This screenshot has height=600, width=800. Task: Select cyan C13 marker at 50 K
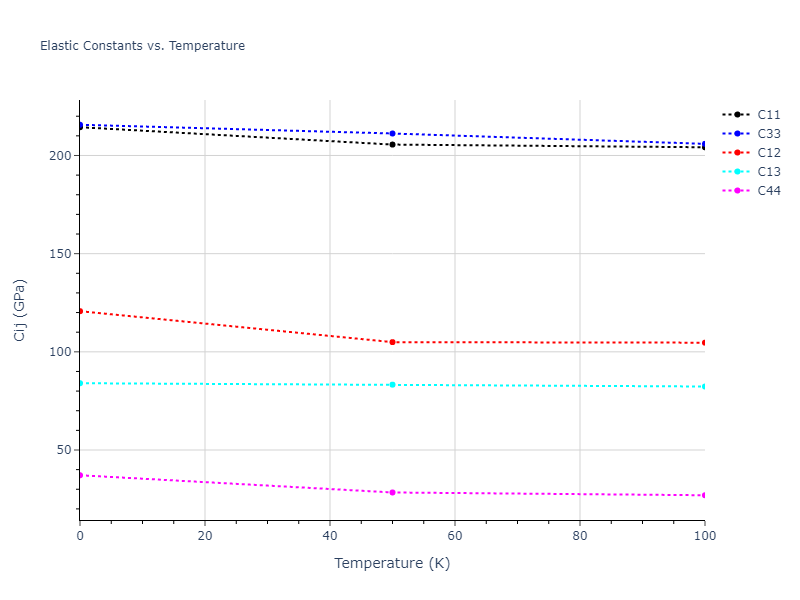(392, 385)
